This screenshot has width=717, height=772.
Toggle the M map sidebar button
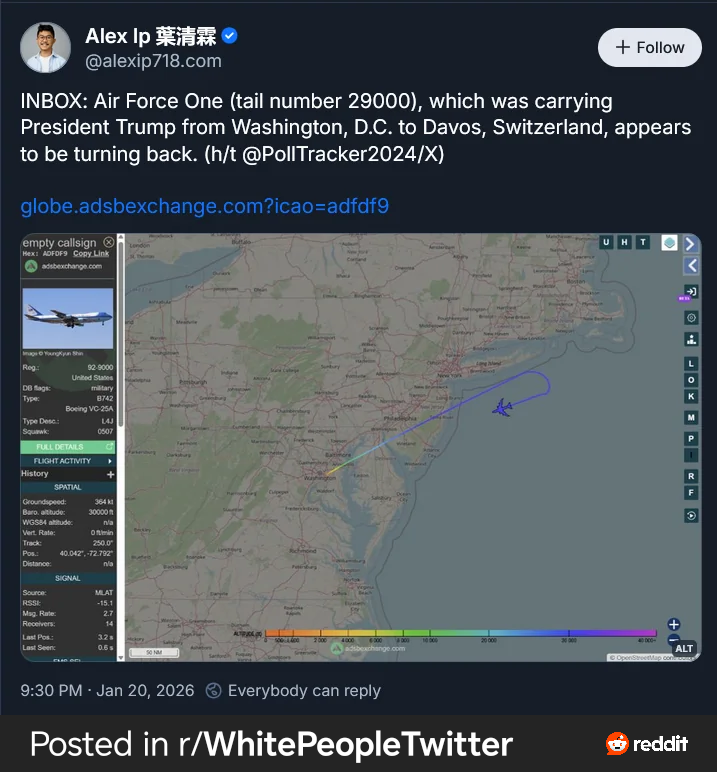[691, 417]
